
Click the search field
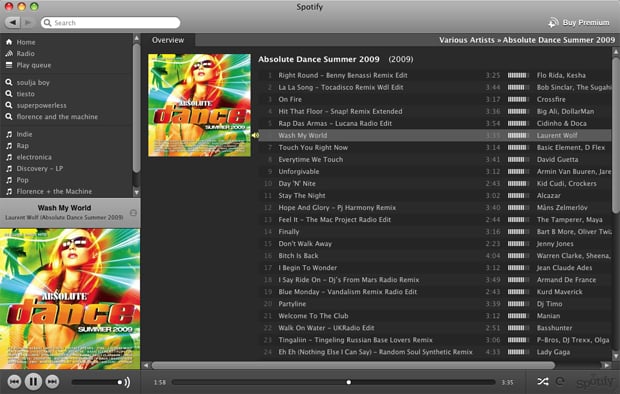[x=110, y=23]
